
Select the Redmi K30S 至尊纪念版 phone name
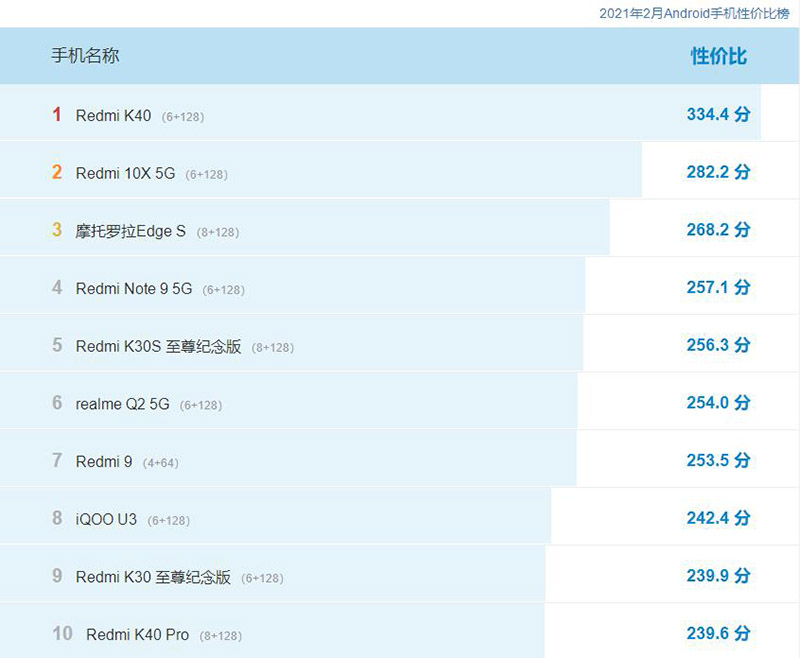(159, 346)
